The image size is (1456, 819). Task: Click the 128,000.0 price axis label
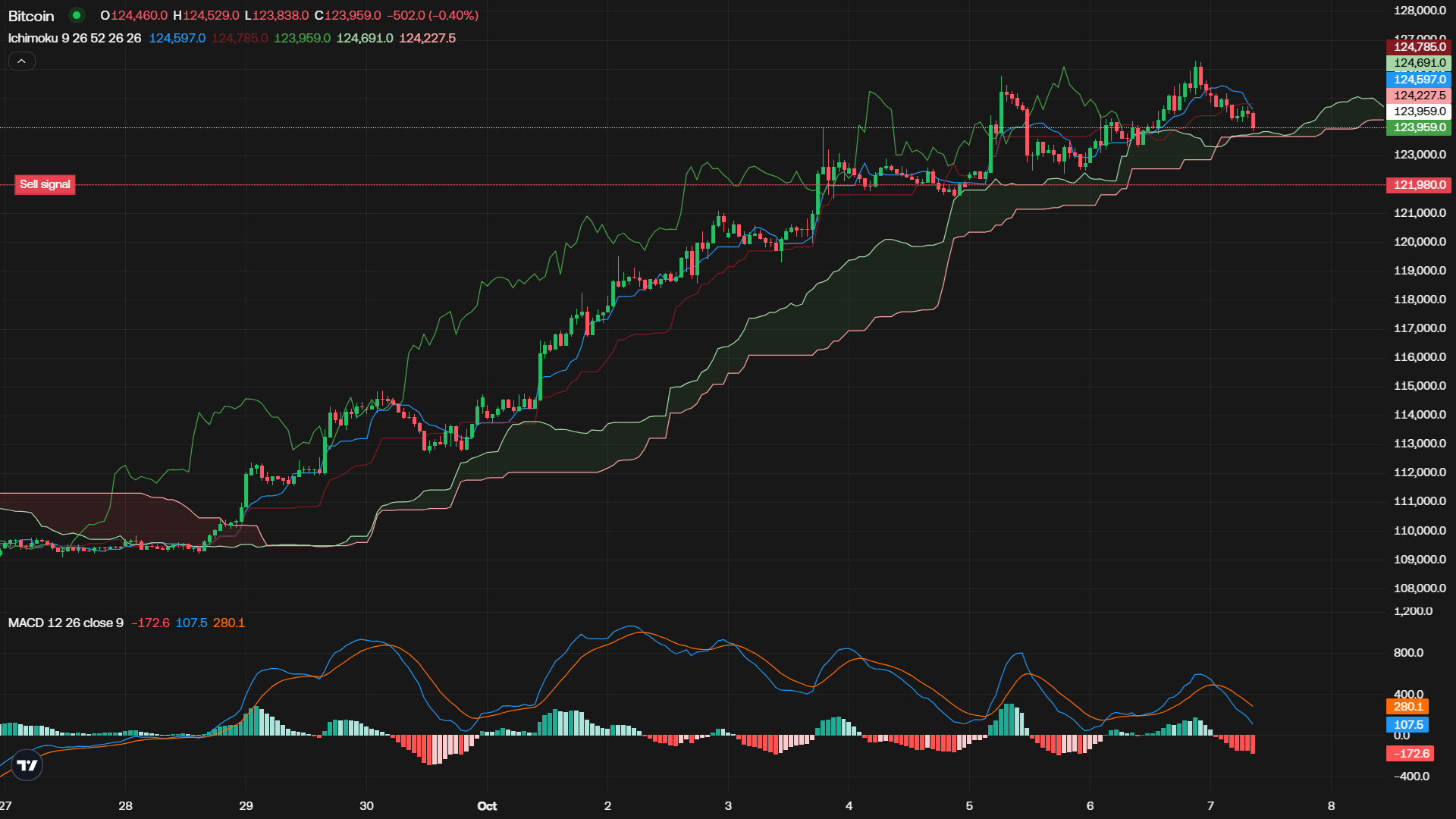[x=1420, y=11]
